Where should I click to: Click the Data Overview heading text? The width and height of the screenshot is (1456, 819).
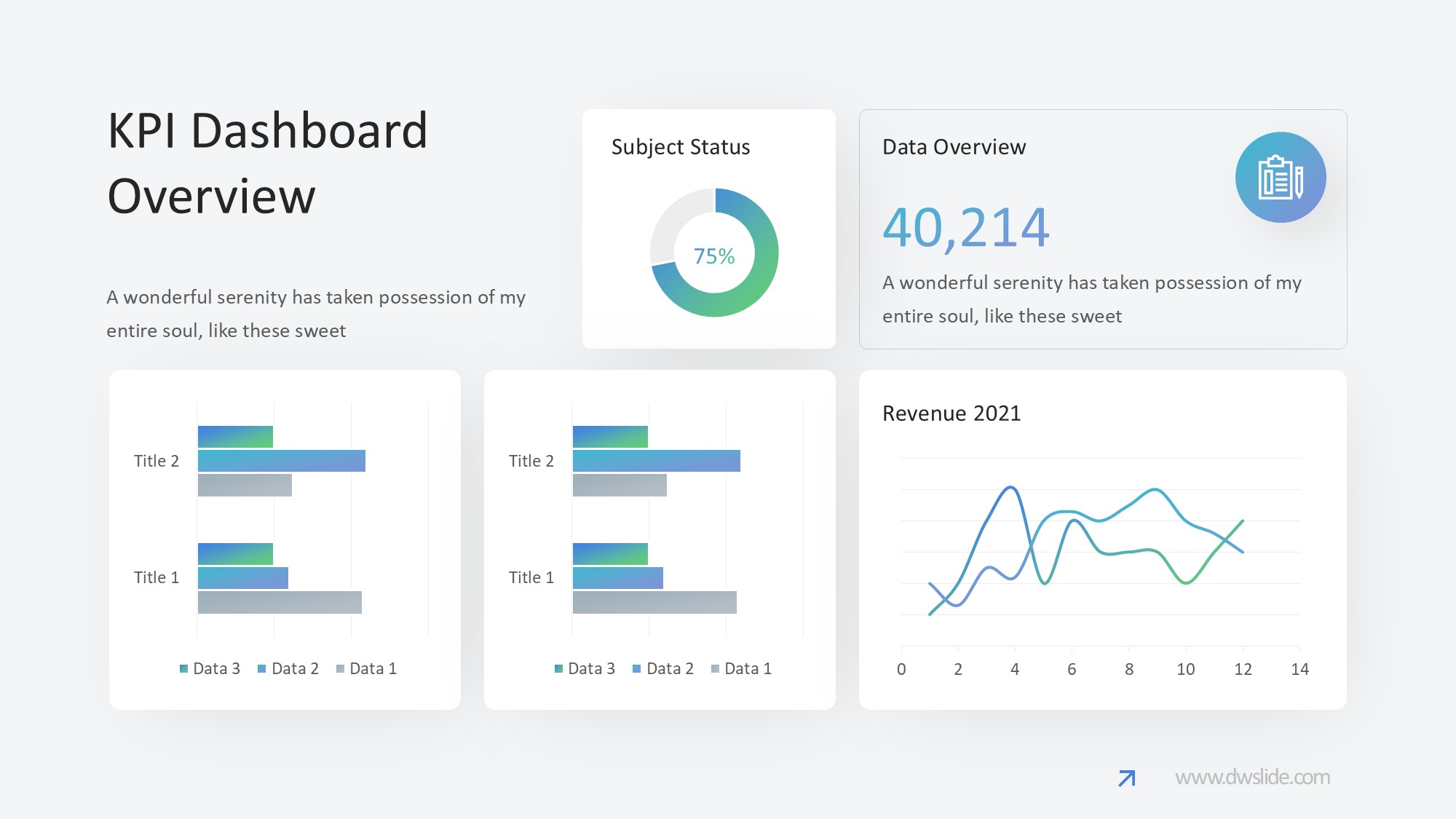pyautogui.click(x=954, y=147)
